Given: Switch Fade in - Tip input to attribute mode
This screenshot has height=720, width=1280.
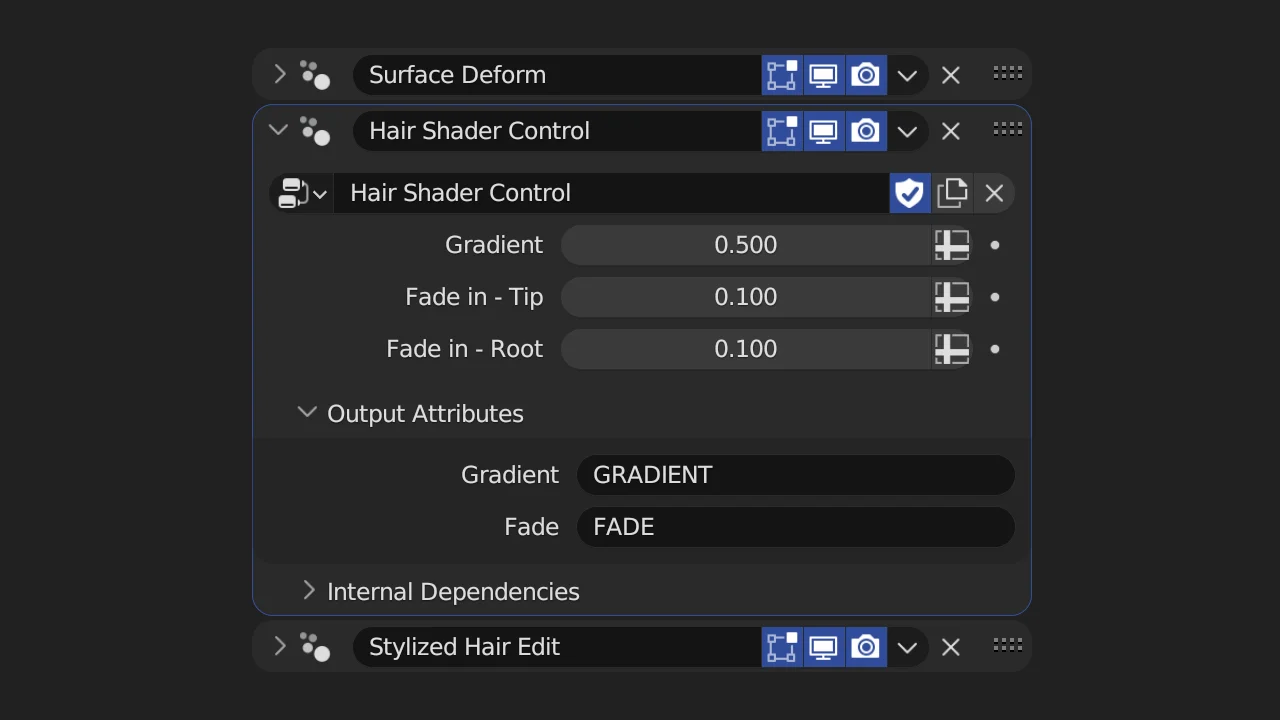Looking at the screenshot, I should [951, 297].
